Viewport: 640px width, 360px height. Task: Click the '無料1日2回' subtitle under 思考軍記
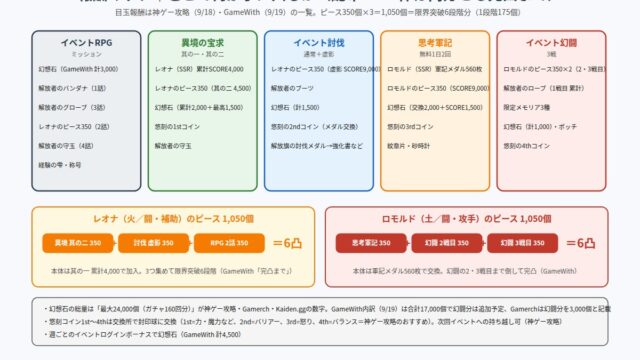pyautogui.click(x=435, y=54)
